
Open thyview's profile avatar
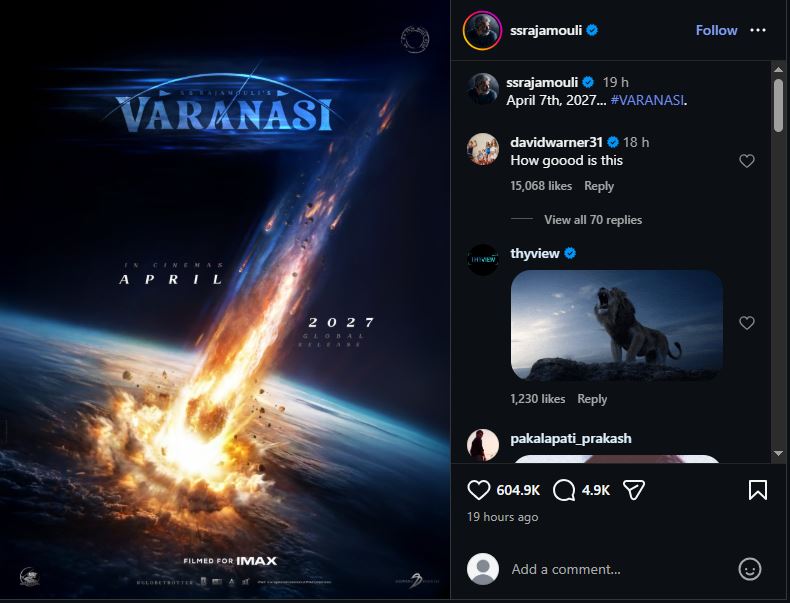pos(484,259)
